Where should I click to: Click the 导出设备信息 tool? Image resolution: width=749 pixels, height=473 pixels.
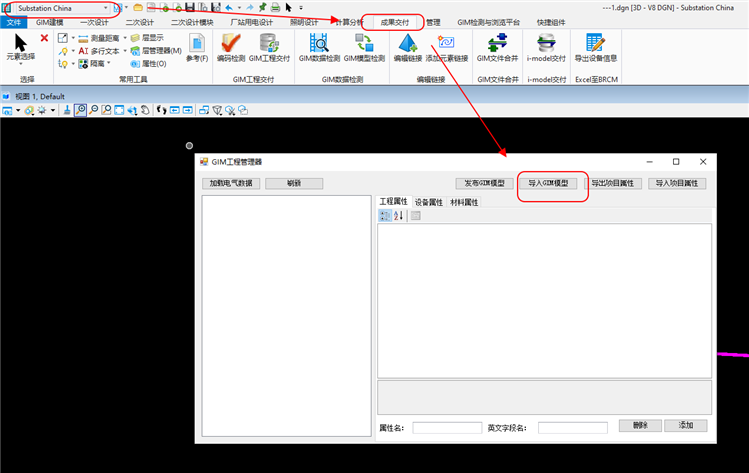(596, 48)
